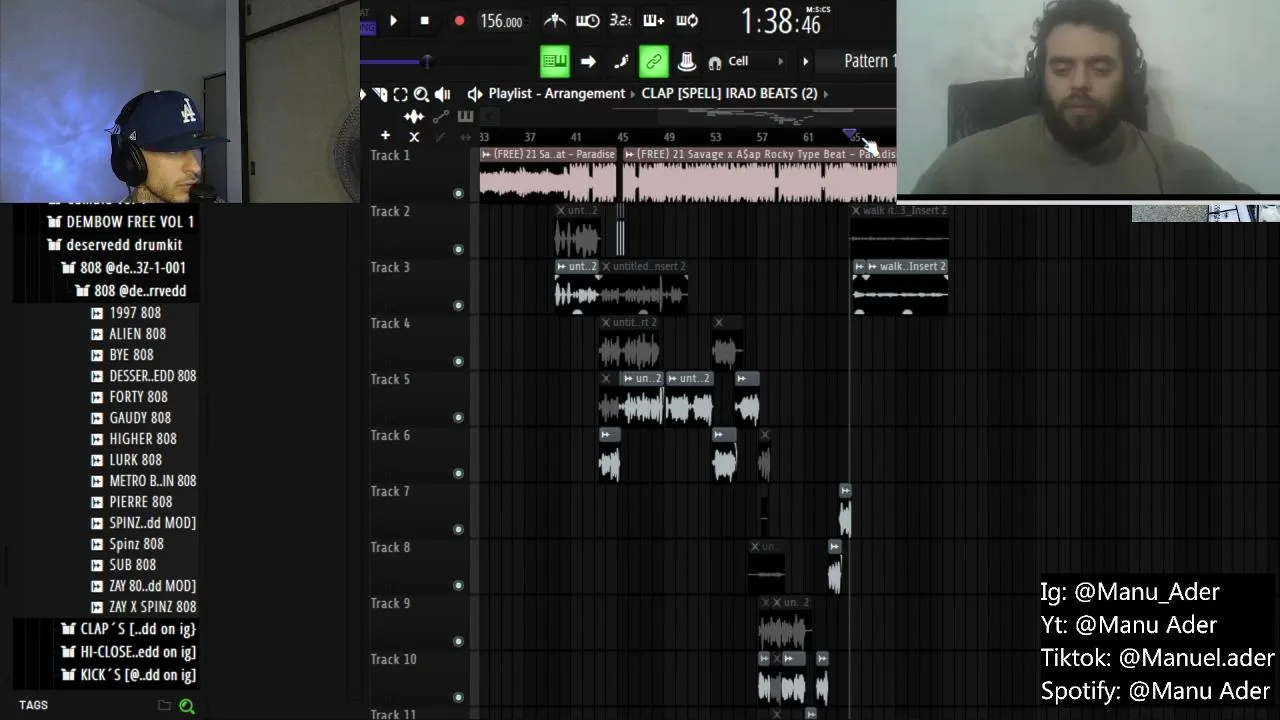Expand DEMBOW FREE VOL 1 folder

[121, 222]
